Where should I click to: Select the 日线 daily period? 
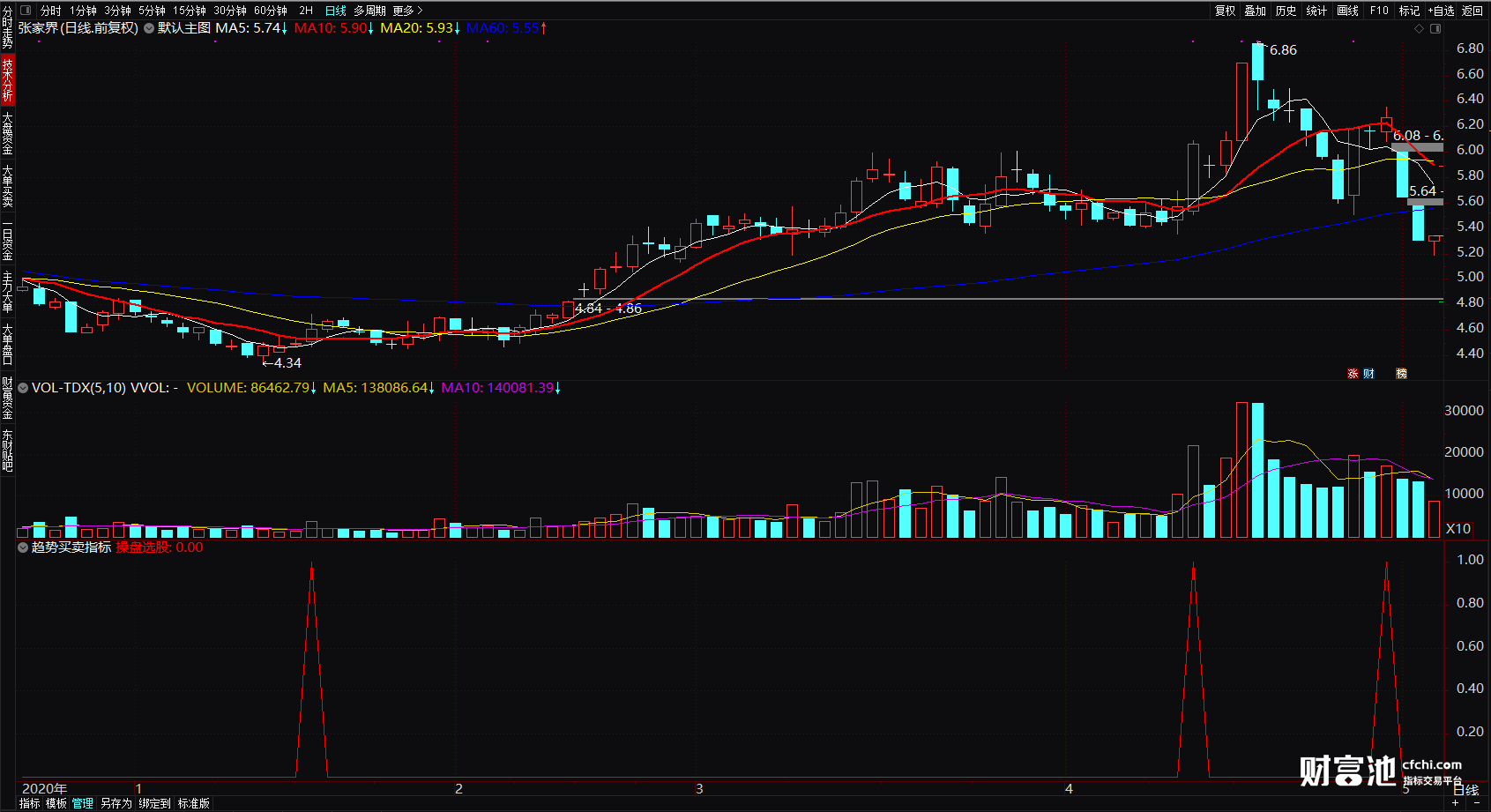click(336, 11)
